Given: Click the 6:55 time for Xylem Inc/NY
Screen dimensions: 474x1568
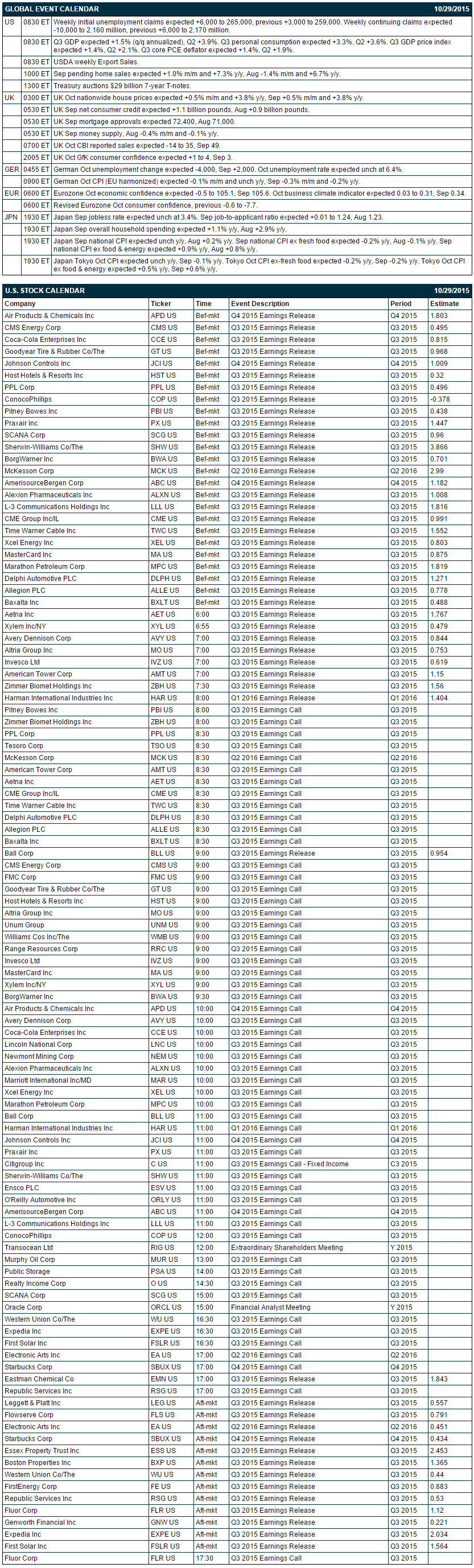Looking at the screenshot, I should pos(203,626).
